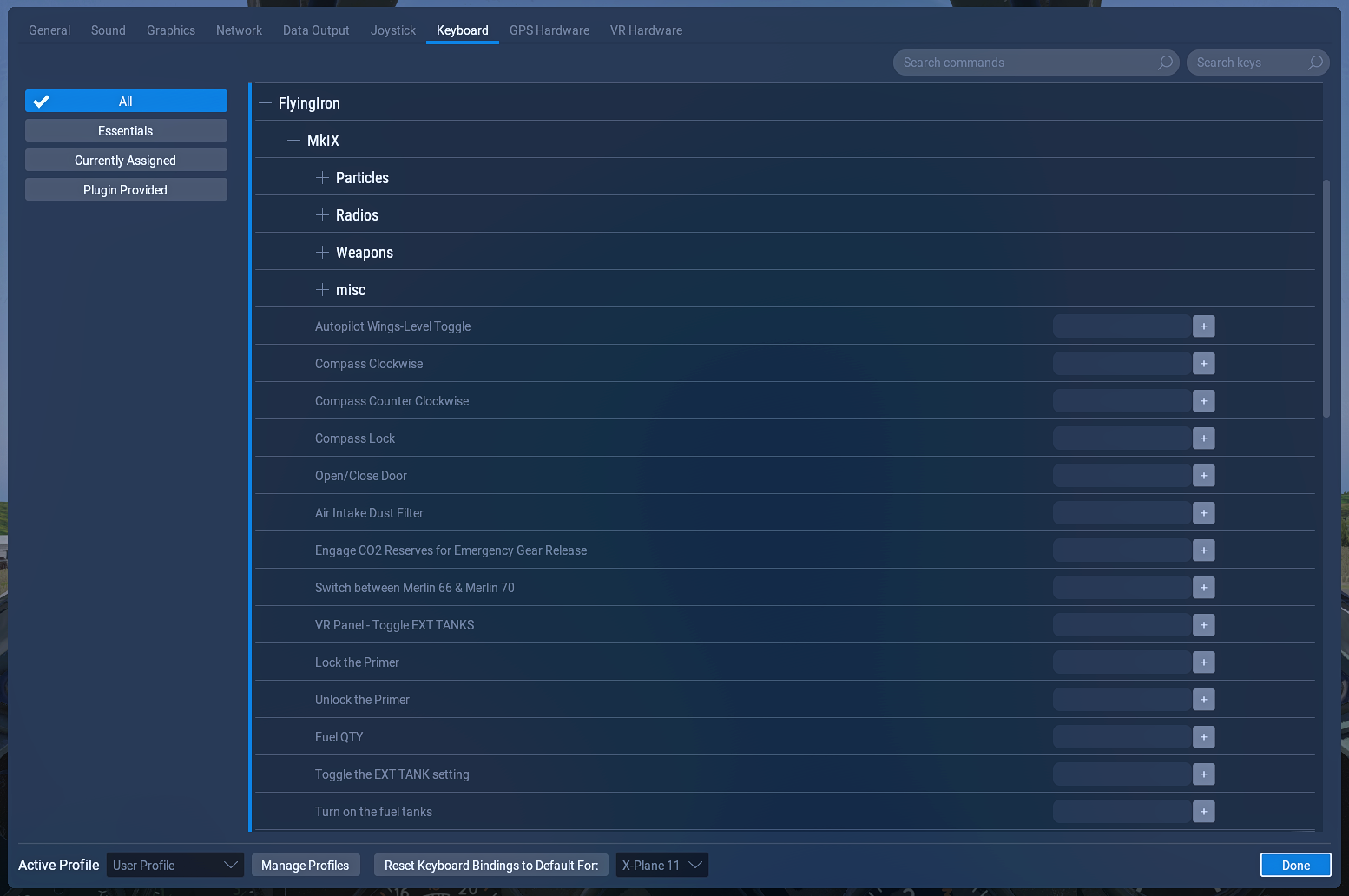Open Manage Profiles
The height and width of the screenshot is (896, 1349).
(x=306, y=866)
